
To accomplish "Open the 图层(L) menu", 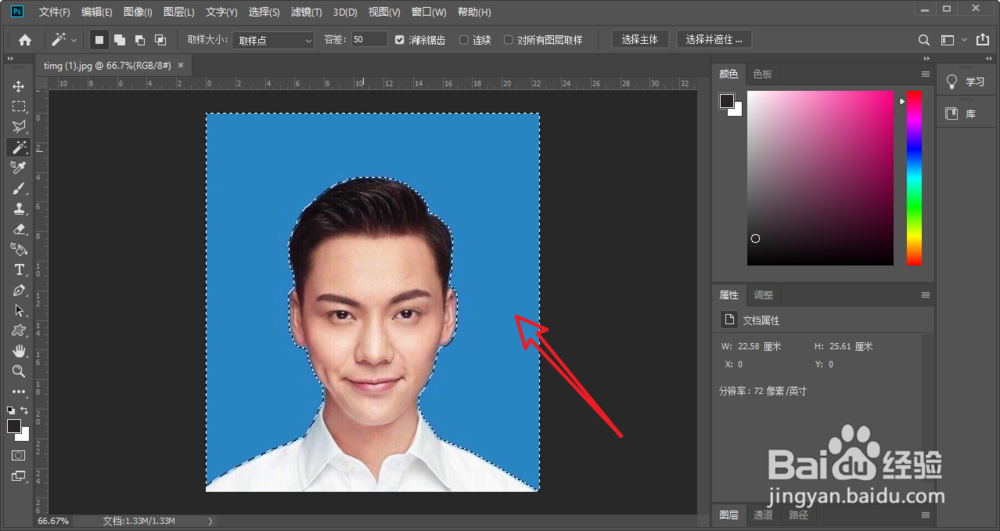I will coord(179,12).
